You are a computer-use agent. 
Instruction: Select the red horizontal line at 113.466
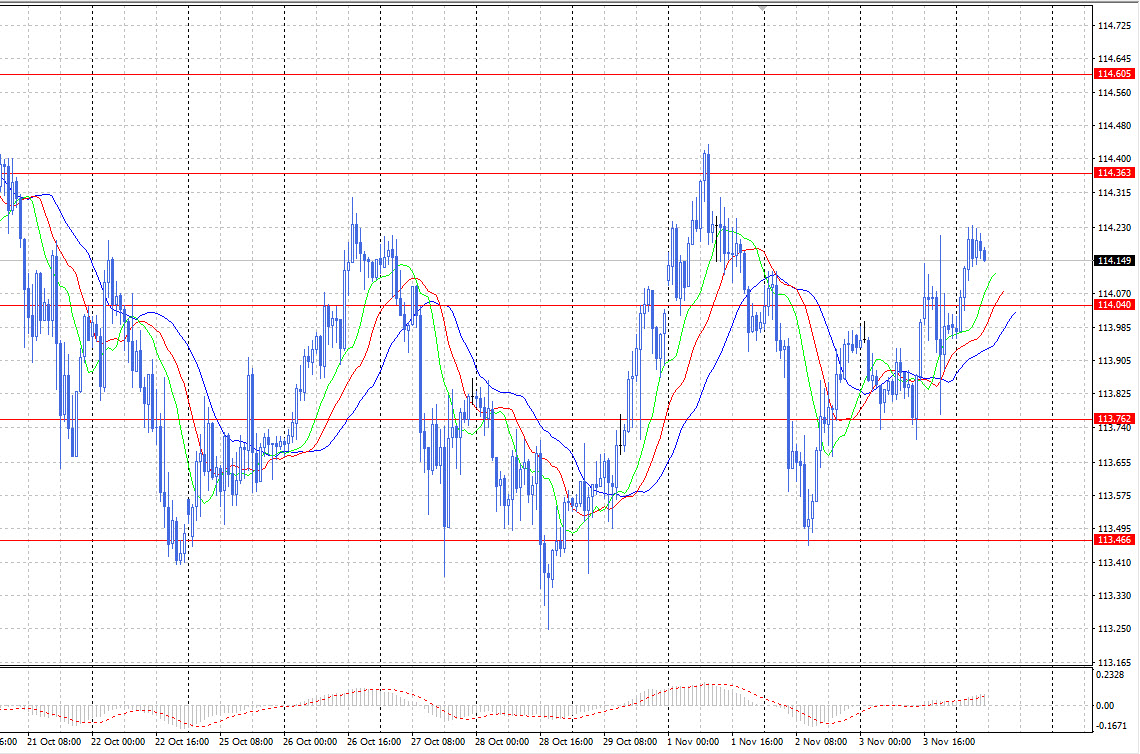point(546,540)
